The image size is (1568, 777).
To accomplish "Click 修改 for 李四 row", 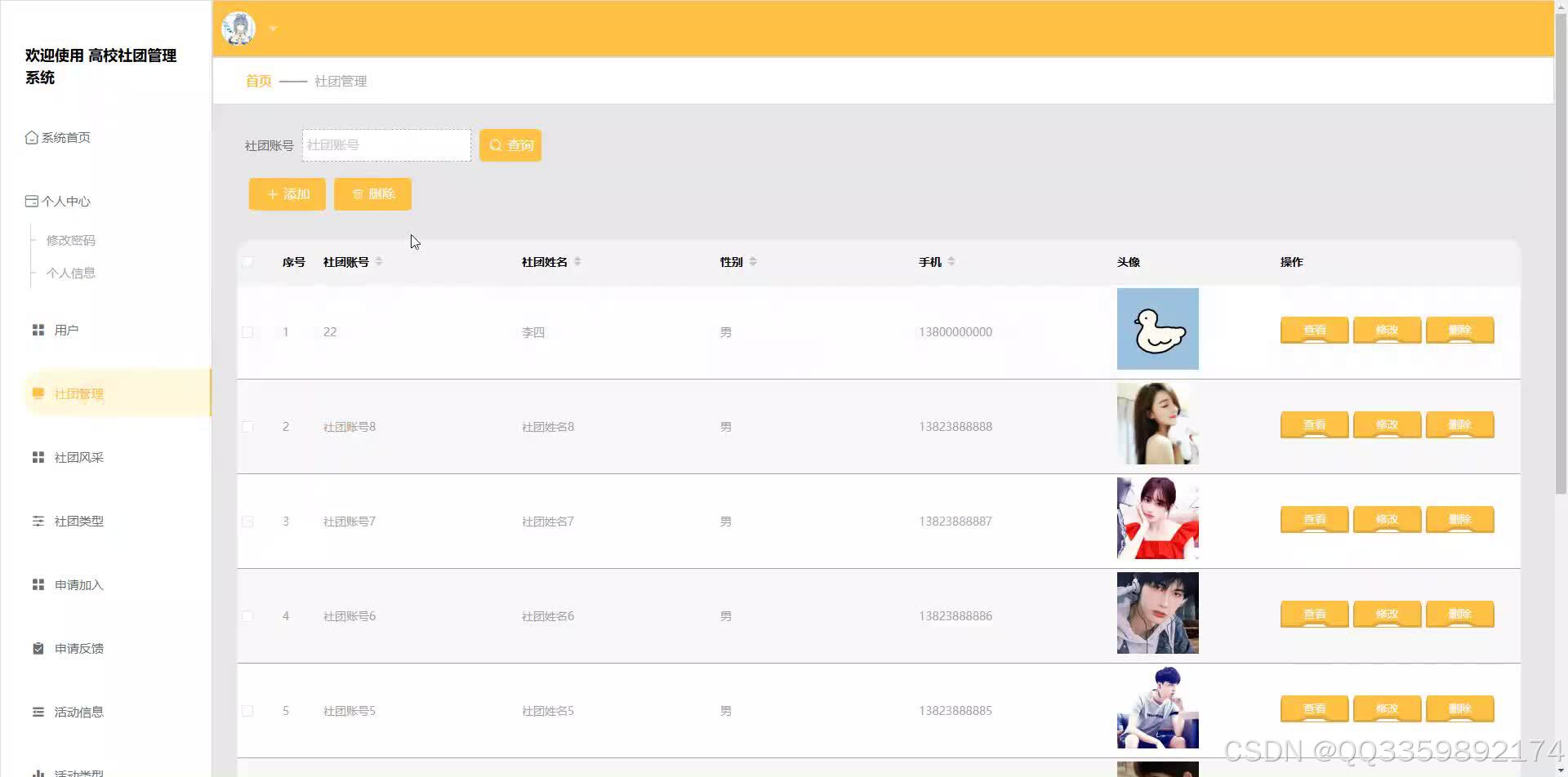I will [1388, 330].
